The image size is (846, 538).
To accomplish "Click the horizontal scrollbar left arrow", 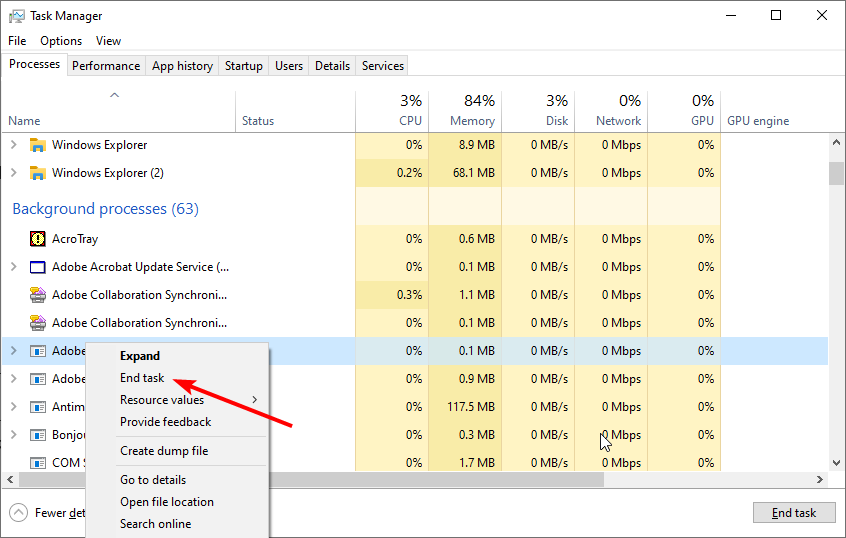I will pos(10,479).
